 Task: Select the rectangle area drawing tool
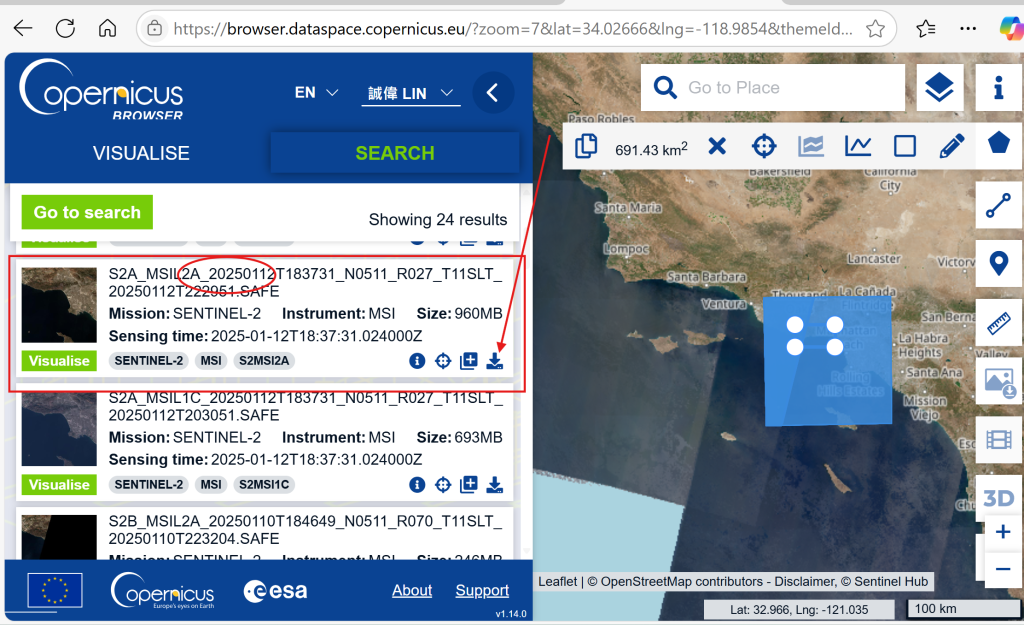pos(904,146)
